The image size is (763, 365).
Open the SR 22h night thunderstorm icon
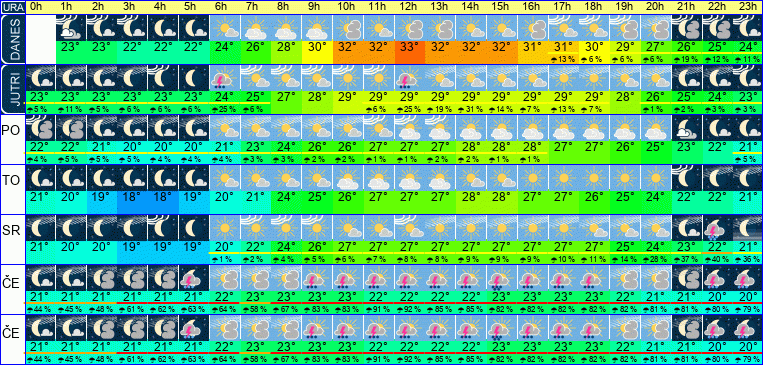pos(717,228)
